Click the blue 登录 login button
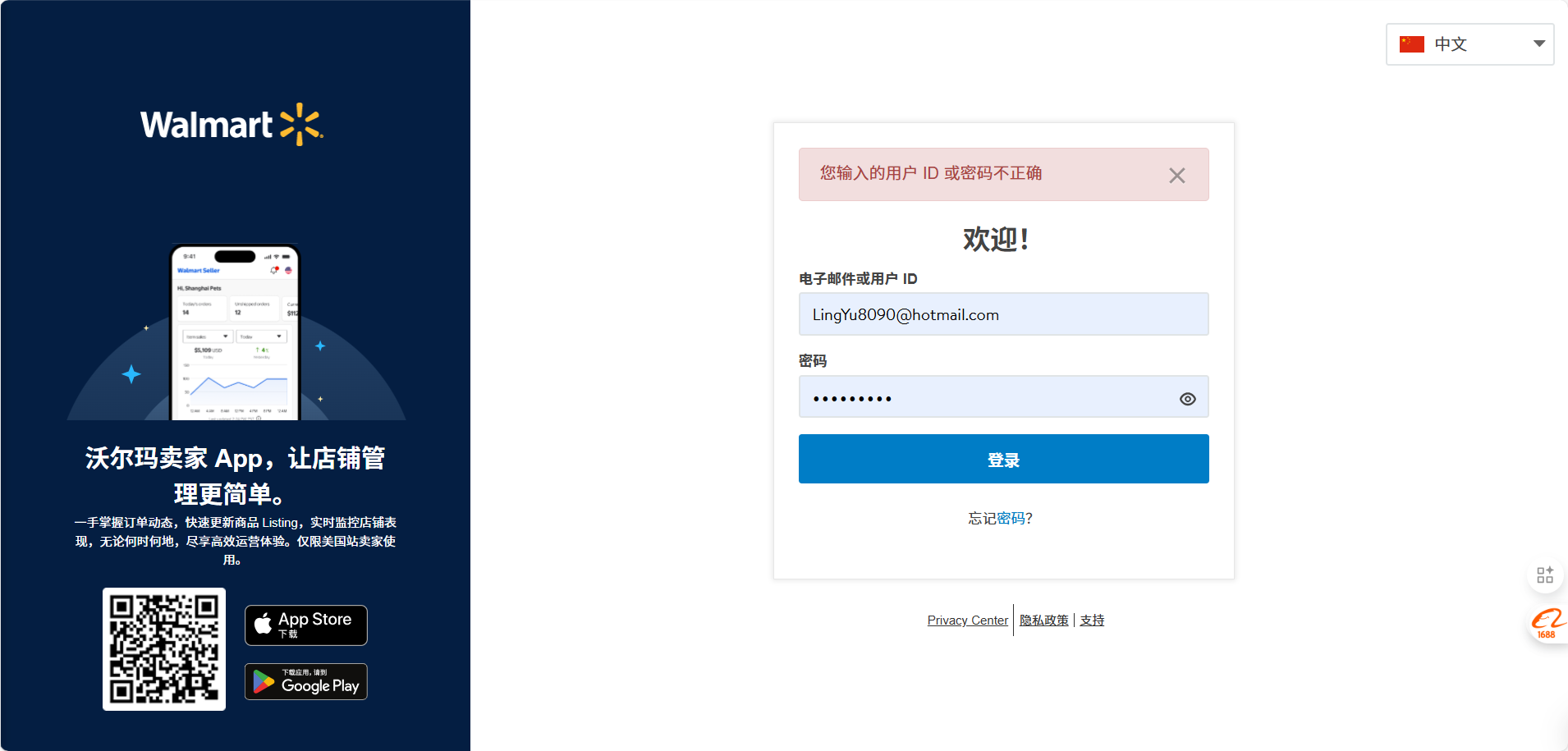 (1003, 459)
